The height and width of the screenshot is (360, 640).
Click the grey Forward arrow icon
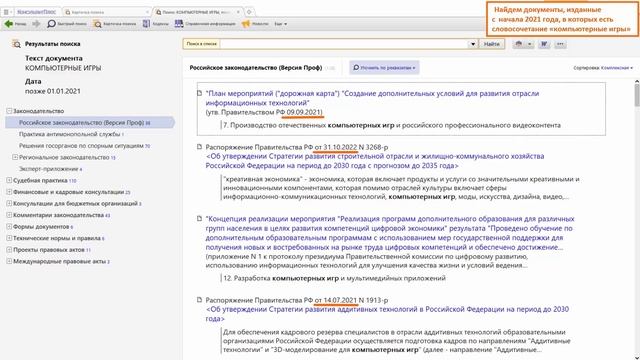coord(36,24)
